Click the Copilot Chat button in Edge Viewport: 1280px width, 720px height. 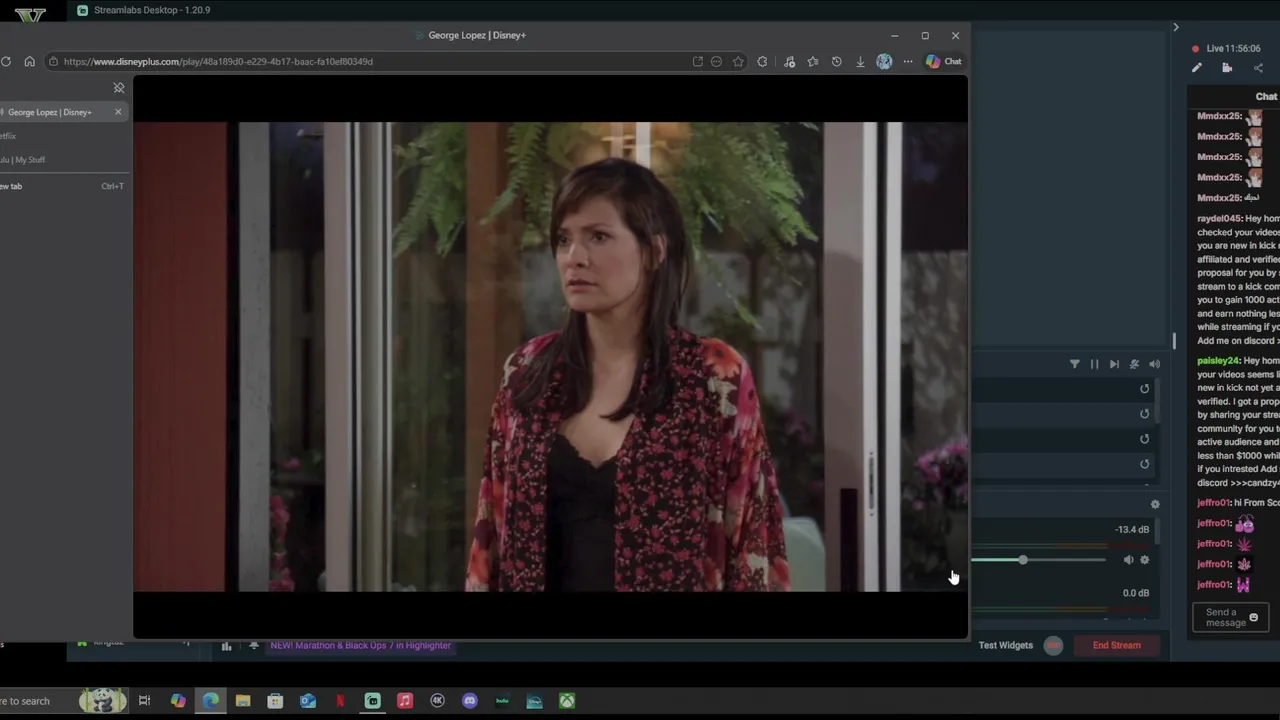943,61
